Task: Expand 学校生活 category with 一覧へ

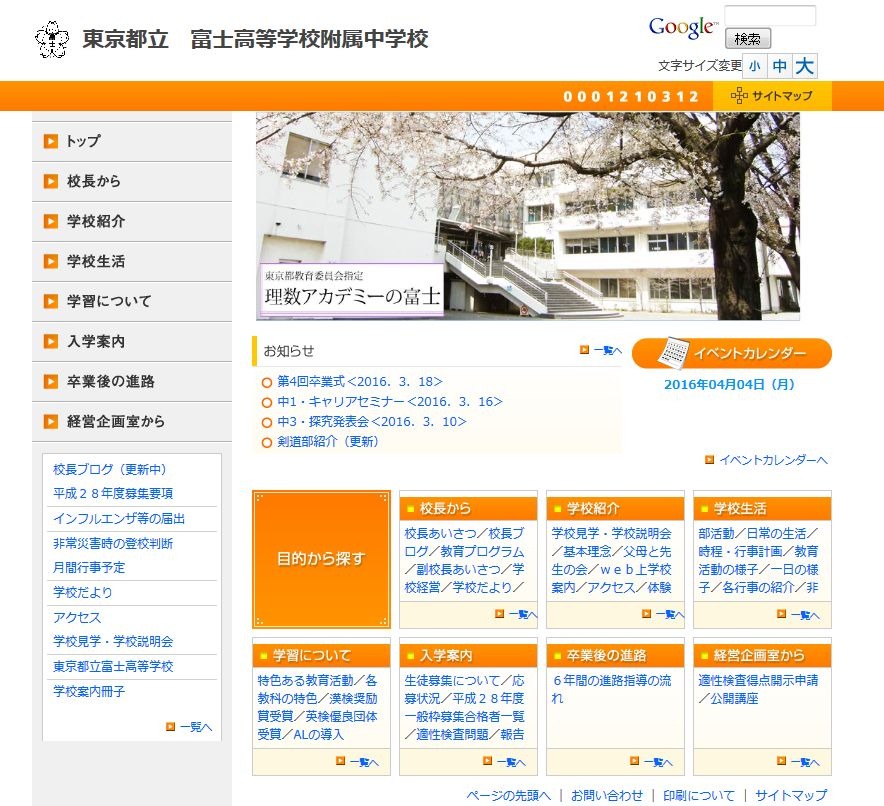Action: click(x=803, y=614)
